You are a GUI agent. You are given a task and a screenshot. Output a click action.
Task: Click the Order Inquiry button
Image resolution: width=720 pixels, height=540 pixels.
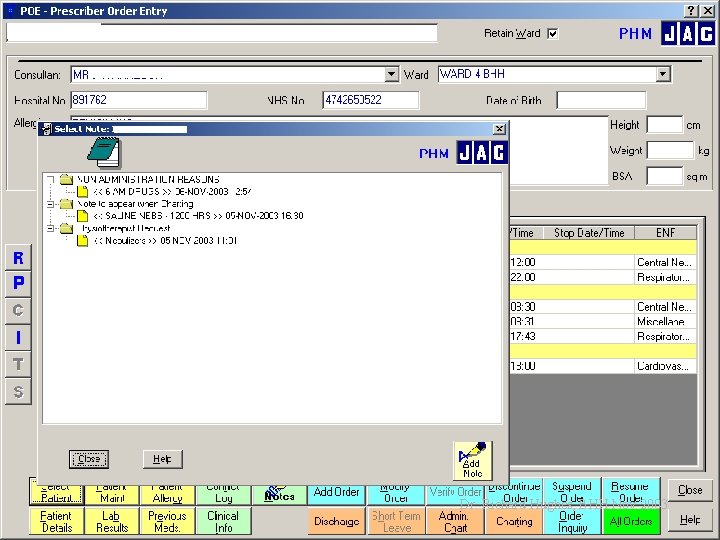572,521
